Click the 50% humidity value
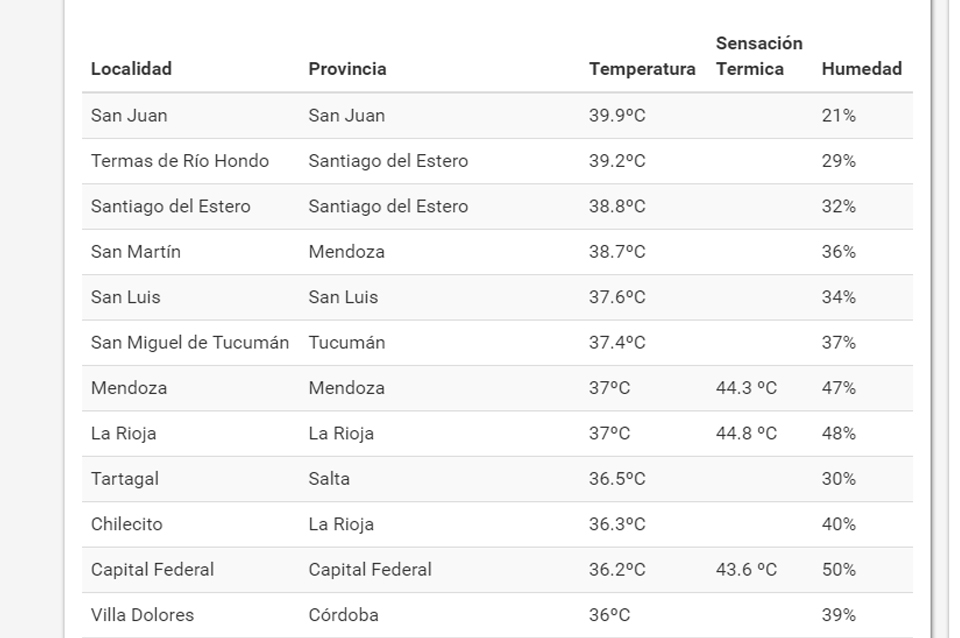The height and width of the screenshot is (638, 960). pyautogui.click(x=839, y=570)
